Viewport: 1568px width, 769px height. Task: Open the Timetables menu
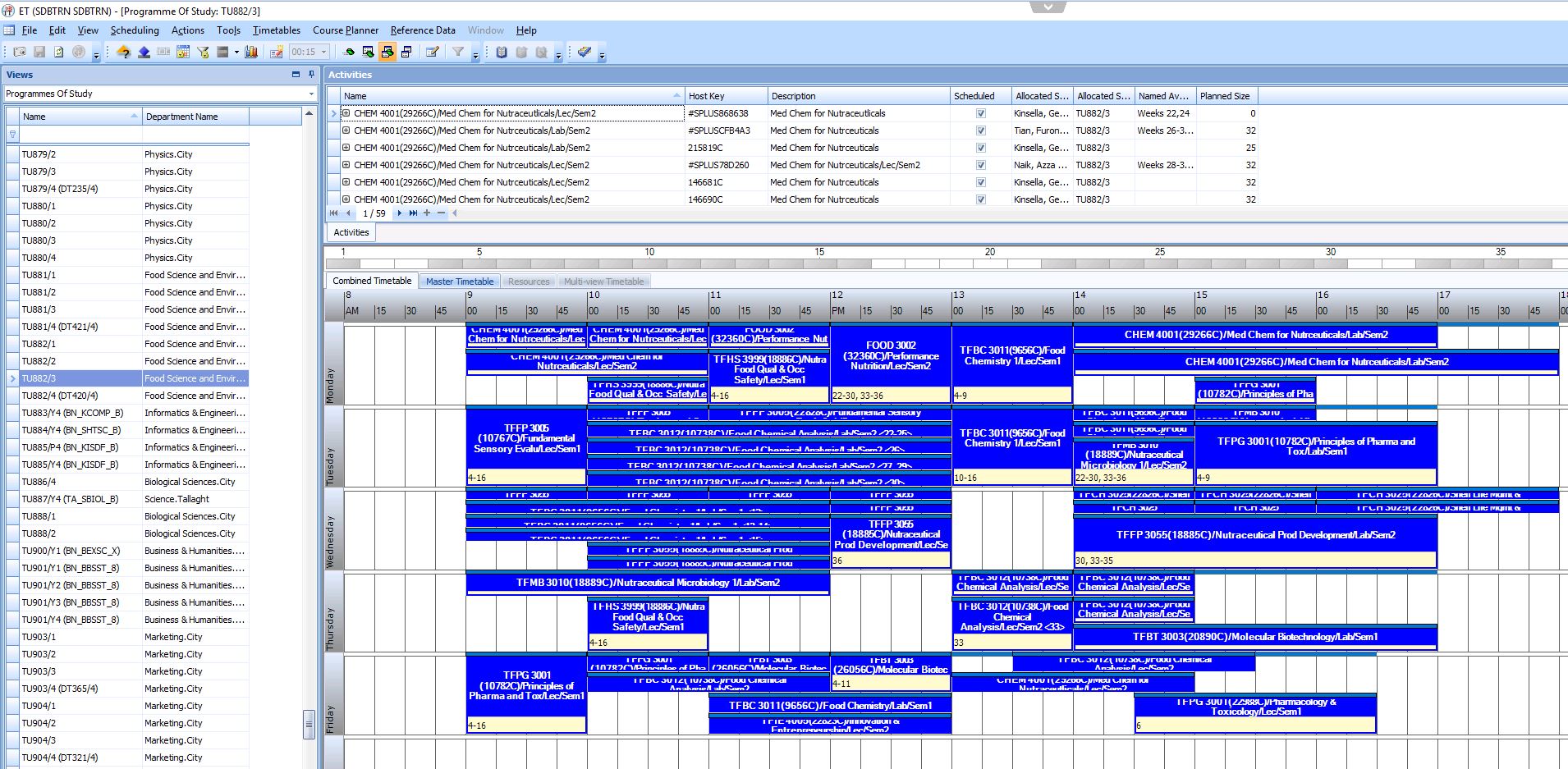277,30
